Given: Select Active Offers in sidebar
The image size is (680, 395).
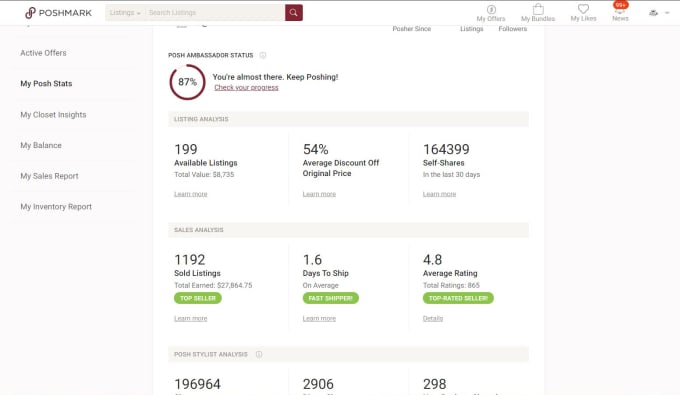Looking at the screenshot, I should (x=43, y=53).
